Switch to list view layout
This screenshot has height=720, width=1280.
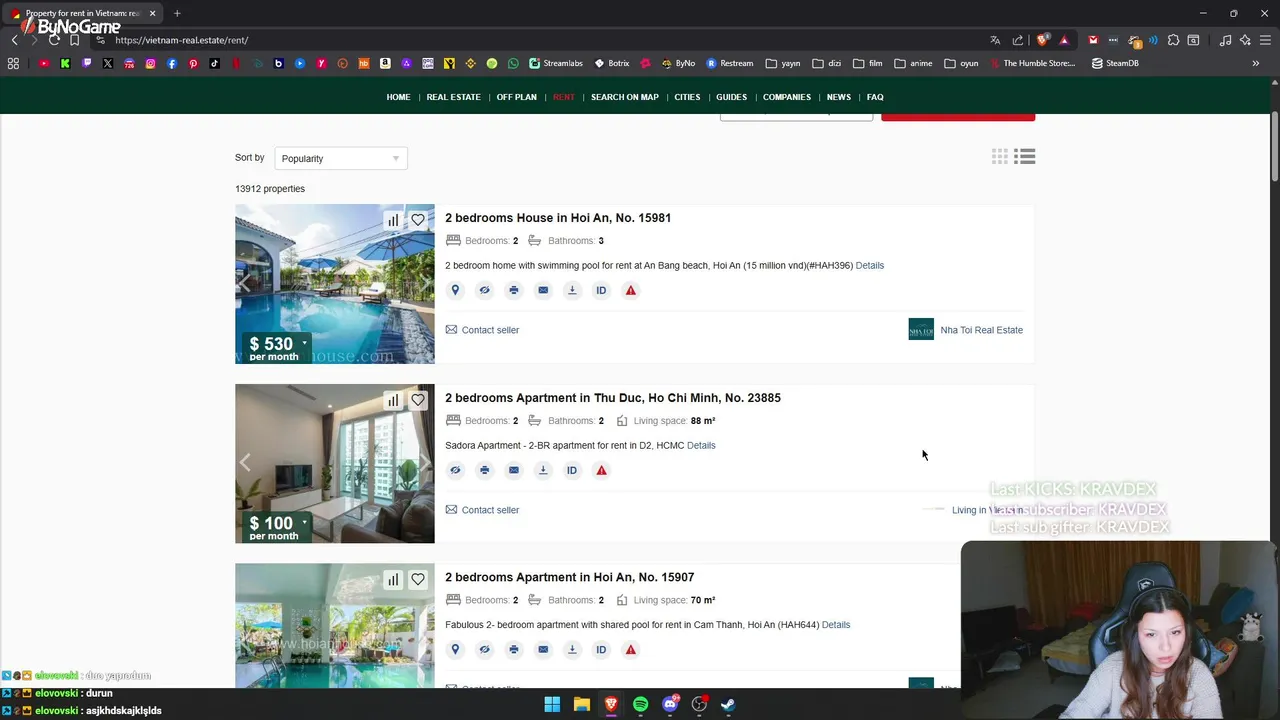pyautogui.click(x=1024, y=156)
